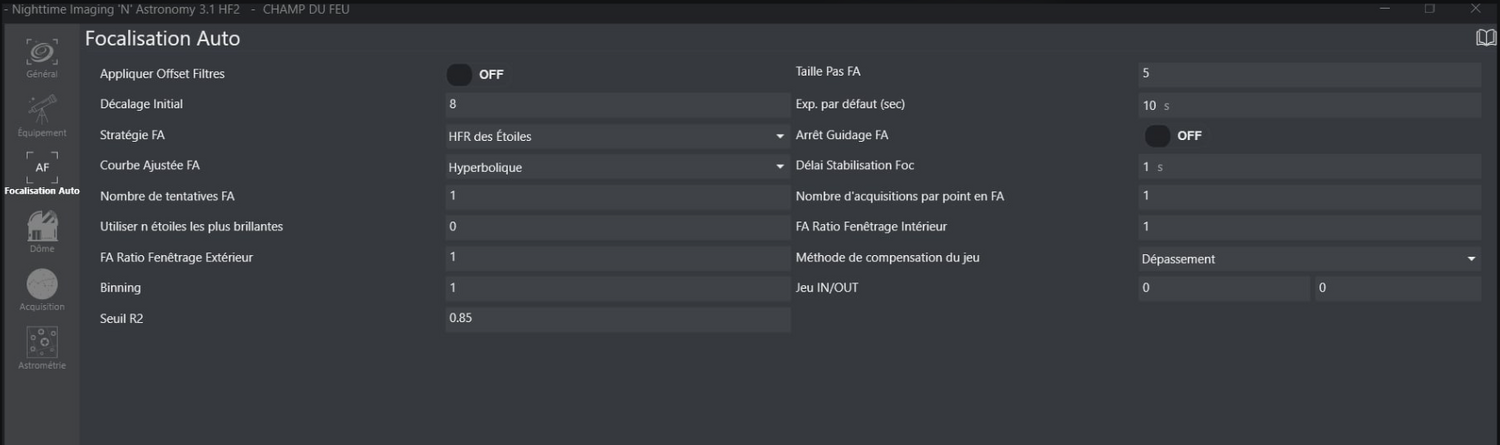Open the Général settings tab icon
Screen dimensions: 1500x445
(x=42, y=54)
